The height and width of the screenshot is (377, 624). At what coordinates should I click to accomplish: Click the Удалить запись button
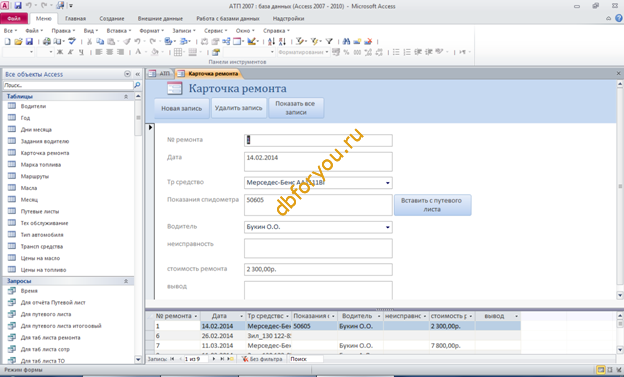point(238,108)
